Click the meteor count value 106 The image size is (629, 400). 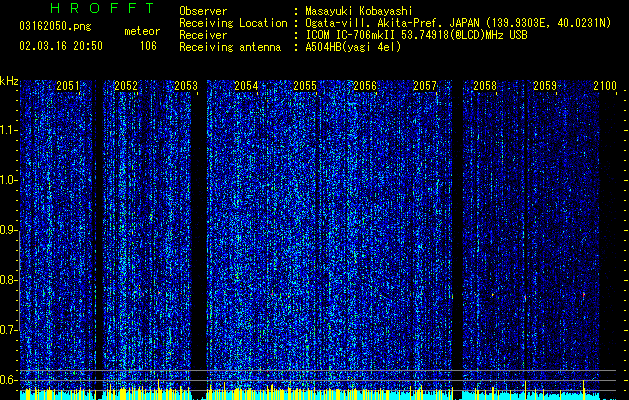[x=148, y=46]
